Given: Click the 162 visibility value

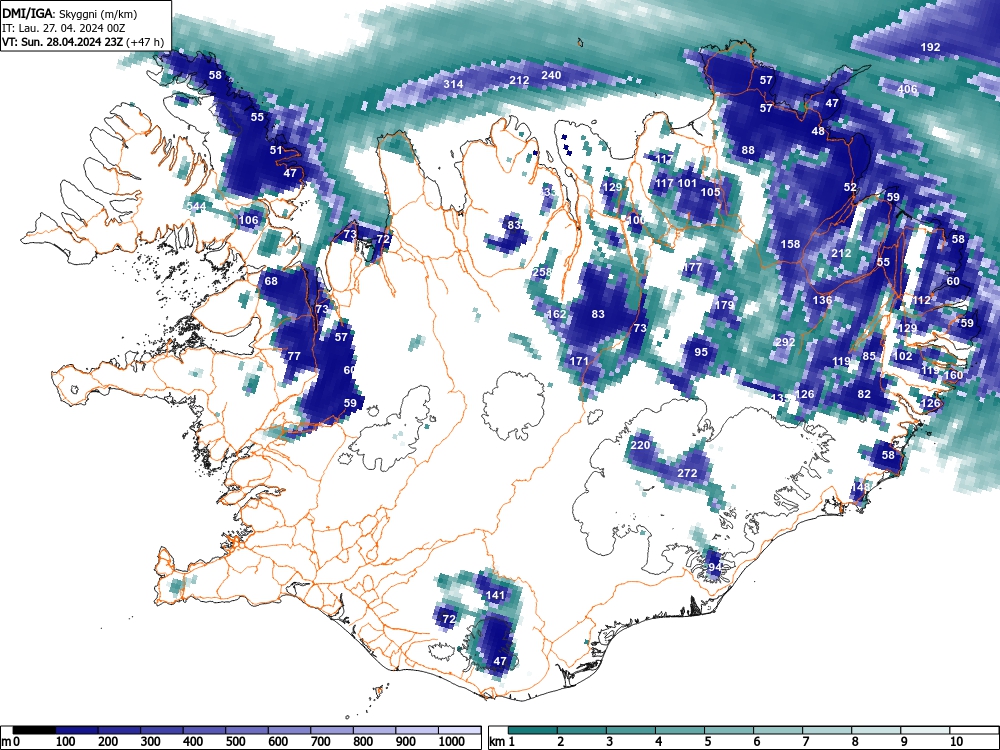Looking at the screenshot, I should [557, 314].
